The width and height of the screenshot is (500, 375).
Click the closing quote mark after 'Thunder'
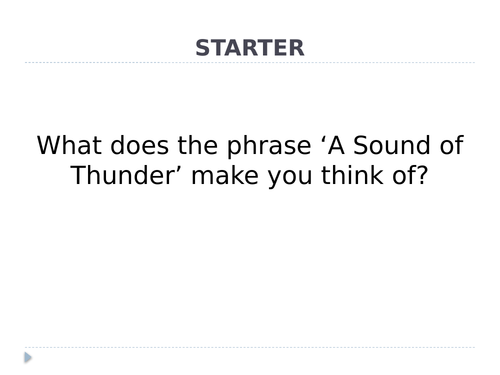[x=179, y=168]
